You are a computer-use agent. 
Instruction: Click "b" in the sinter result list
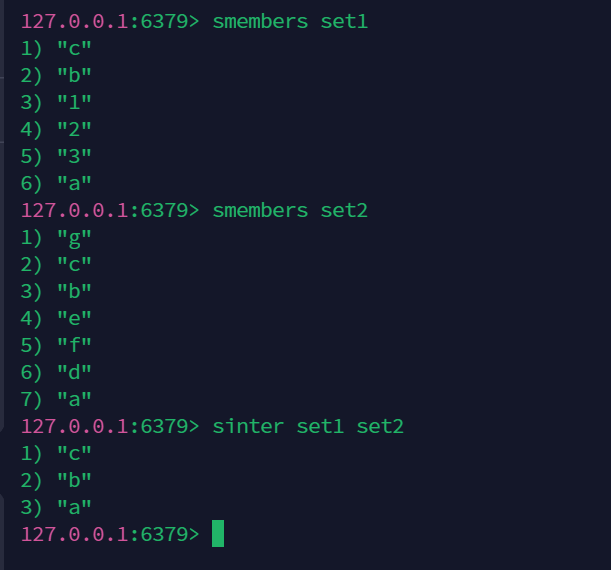[x=74, y=480]
